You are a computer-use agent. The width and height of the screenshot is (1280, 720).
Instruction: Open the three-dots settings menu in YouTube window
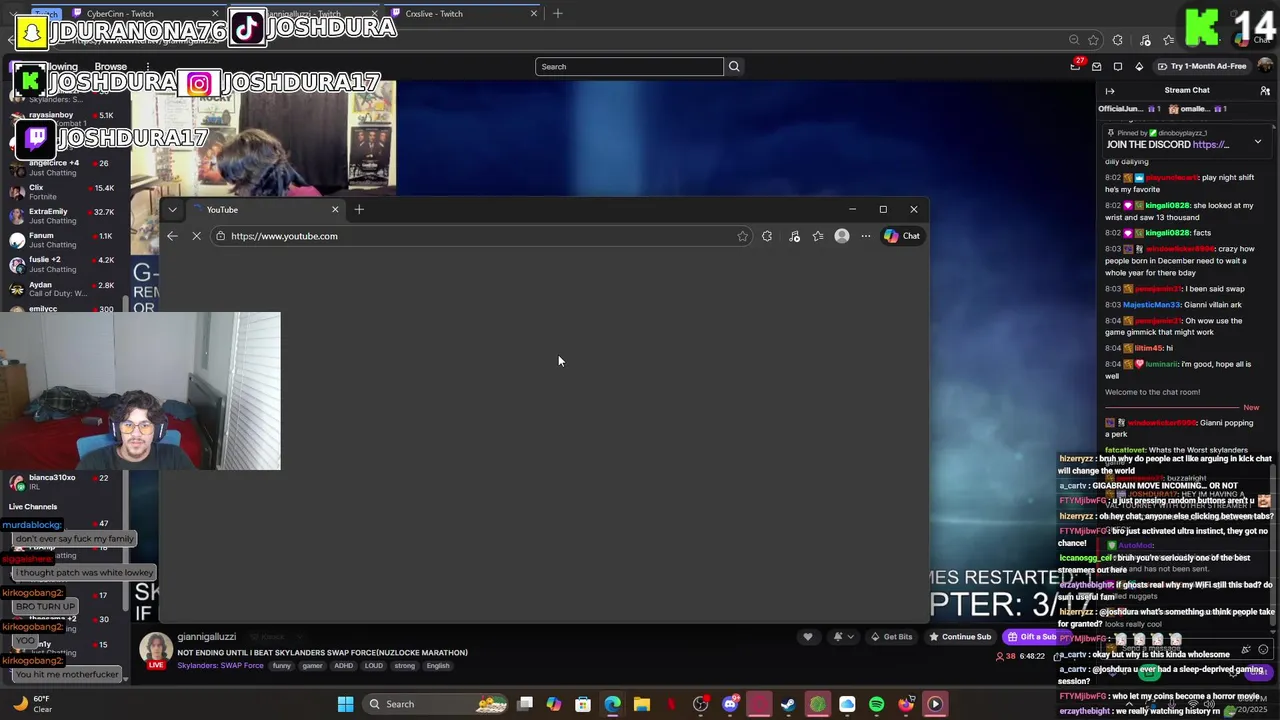[866, 236]
